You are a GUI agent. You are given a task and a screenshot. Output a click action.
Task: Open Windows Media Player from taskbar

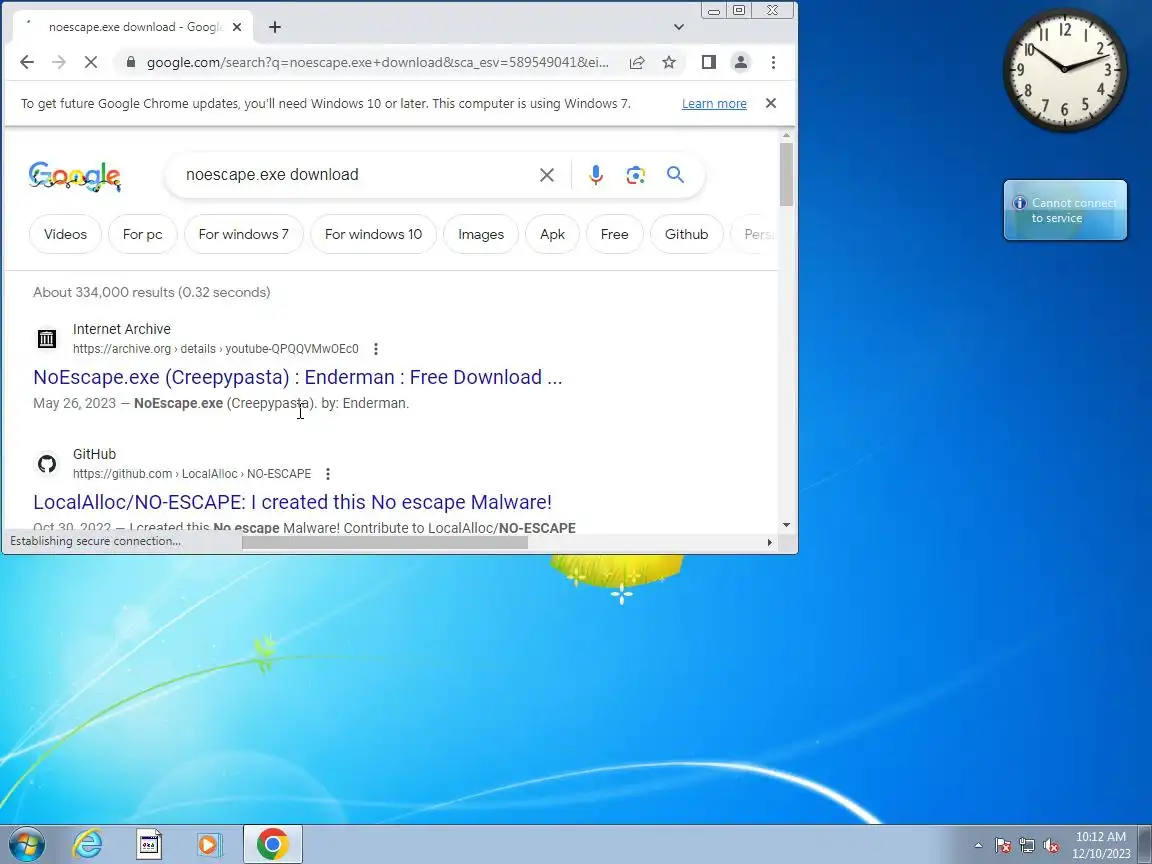[209, 844]
